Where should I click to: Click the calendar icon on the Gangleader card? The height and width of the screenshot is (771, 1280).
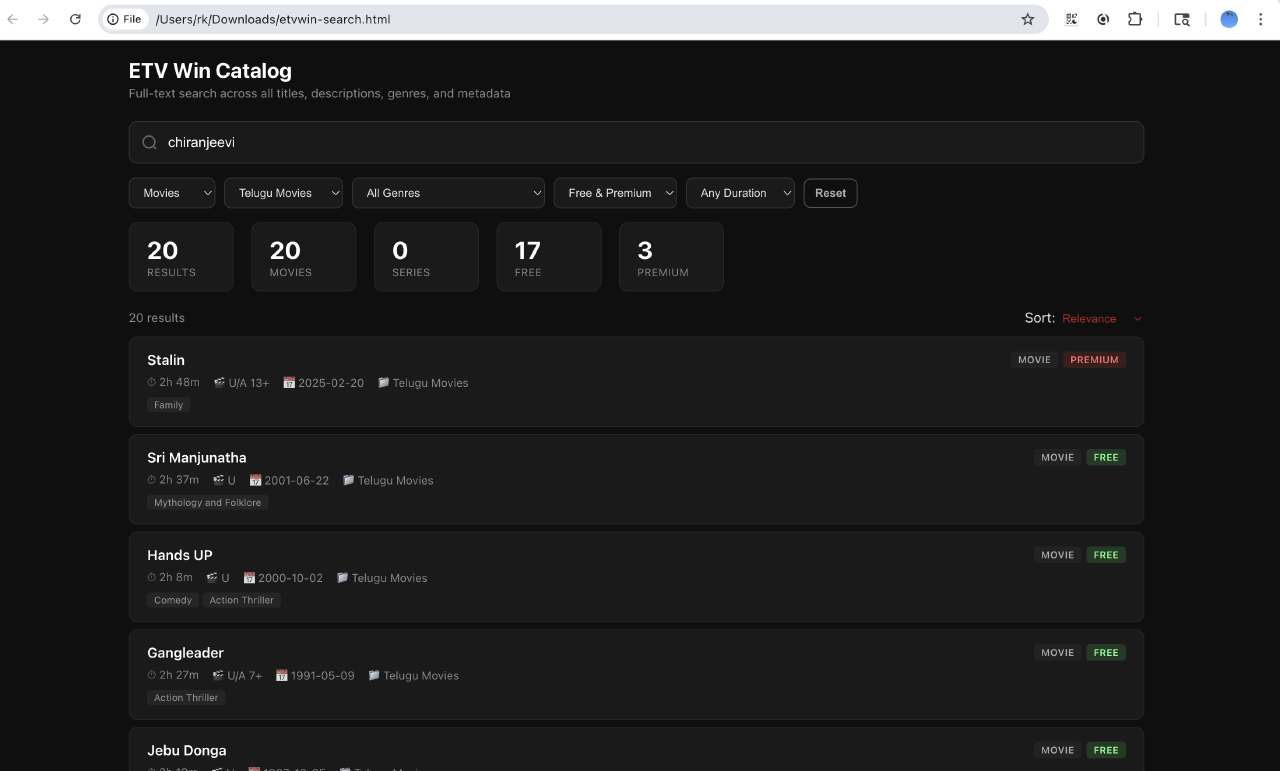tap(281, 675)
